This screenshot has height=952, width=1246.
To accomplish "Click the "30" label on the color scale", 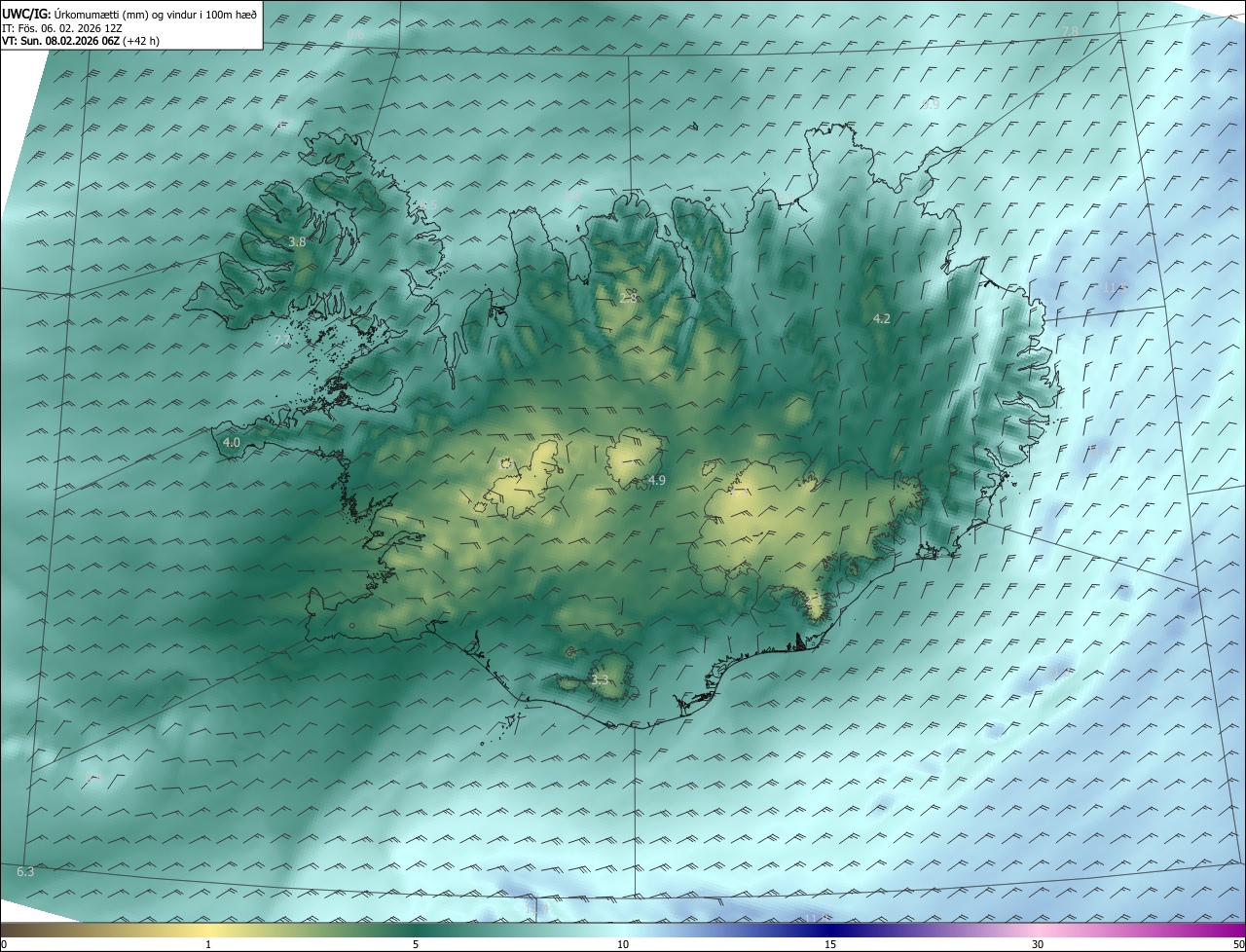I will pyautogui.click(x=1038, y=944).
